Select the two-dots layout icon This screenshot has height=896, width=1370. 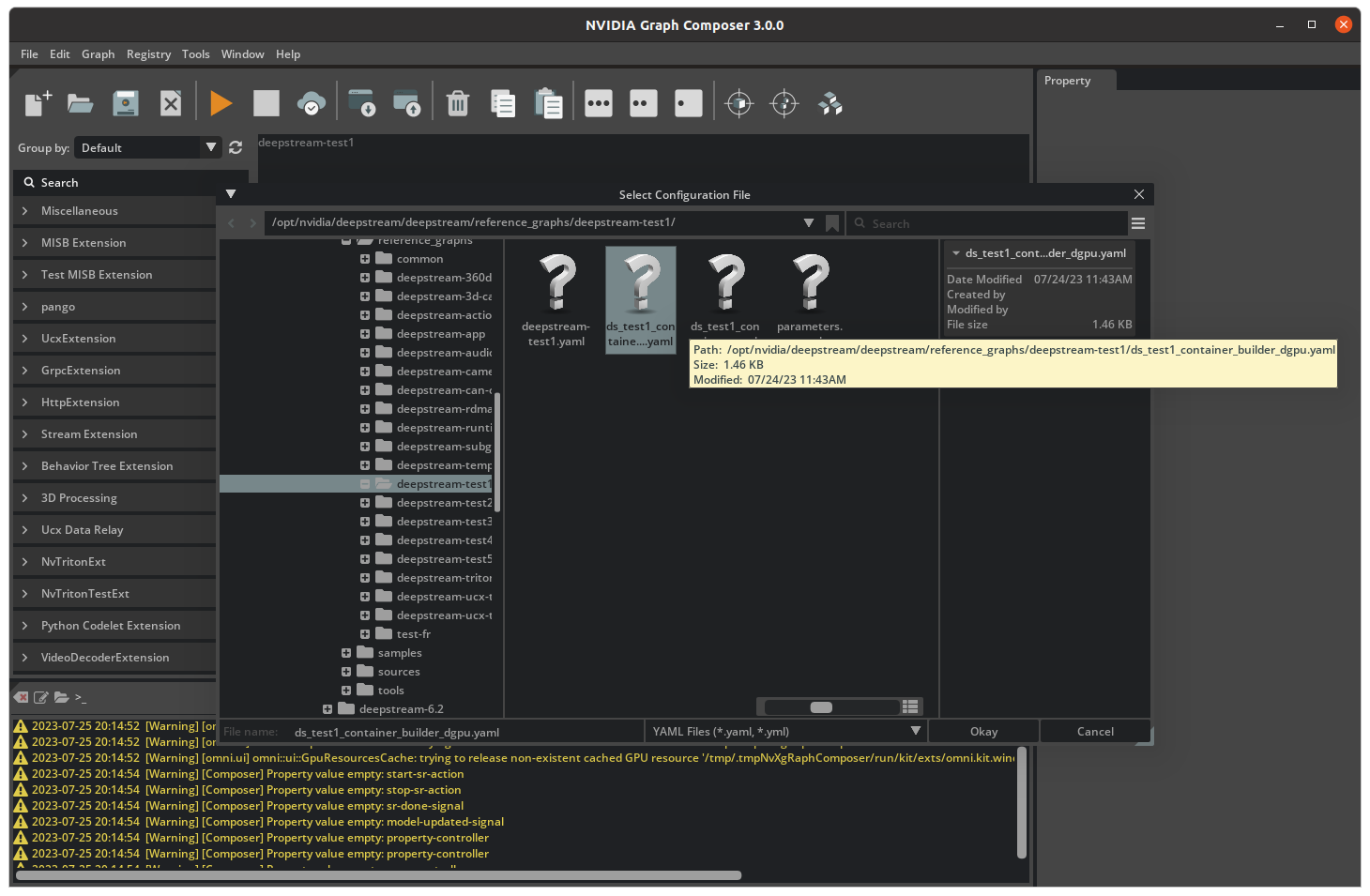pyautogui.click(x=644, y=103)
